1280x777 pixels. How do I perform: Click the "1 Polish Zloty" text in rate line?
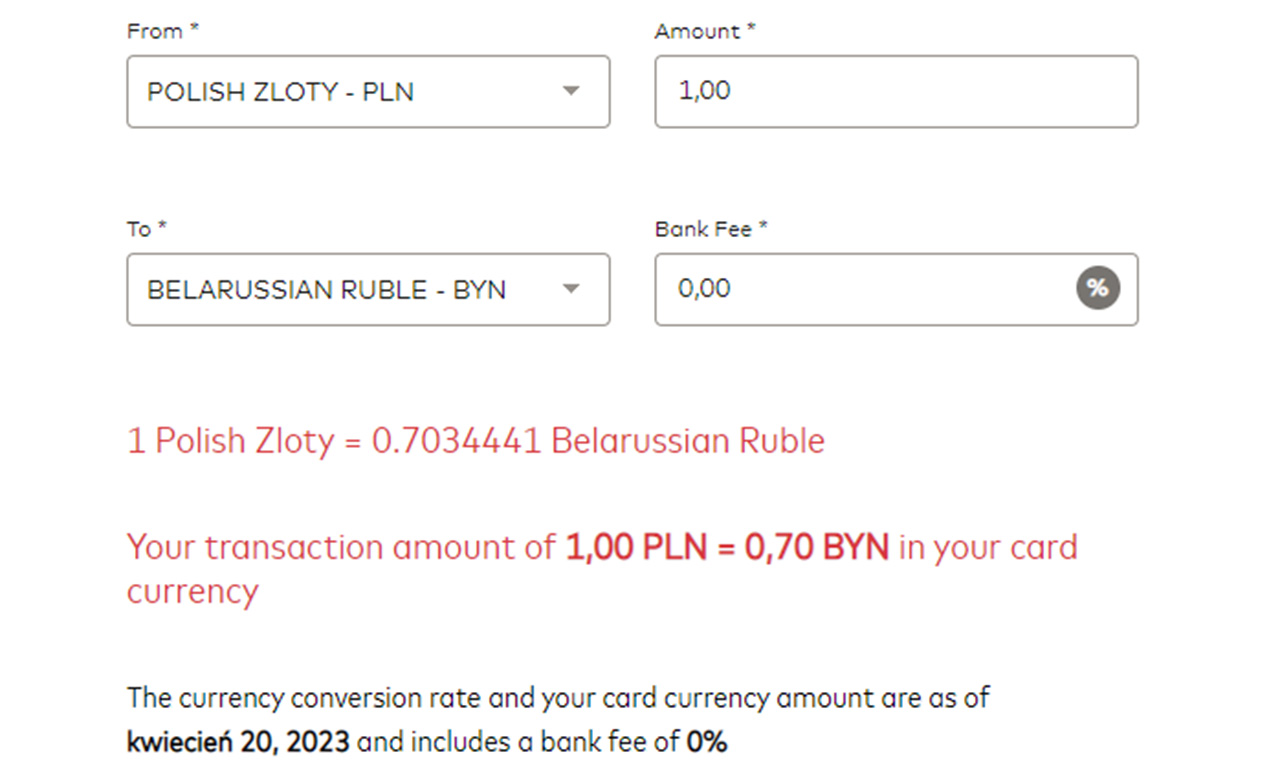tap(230, 441)
